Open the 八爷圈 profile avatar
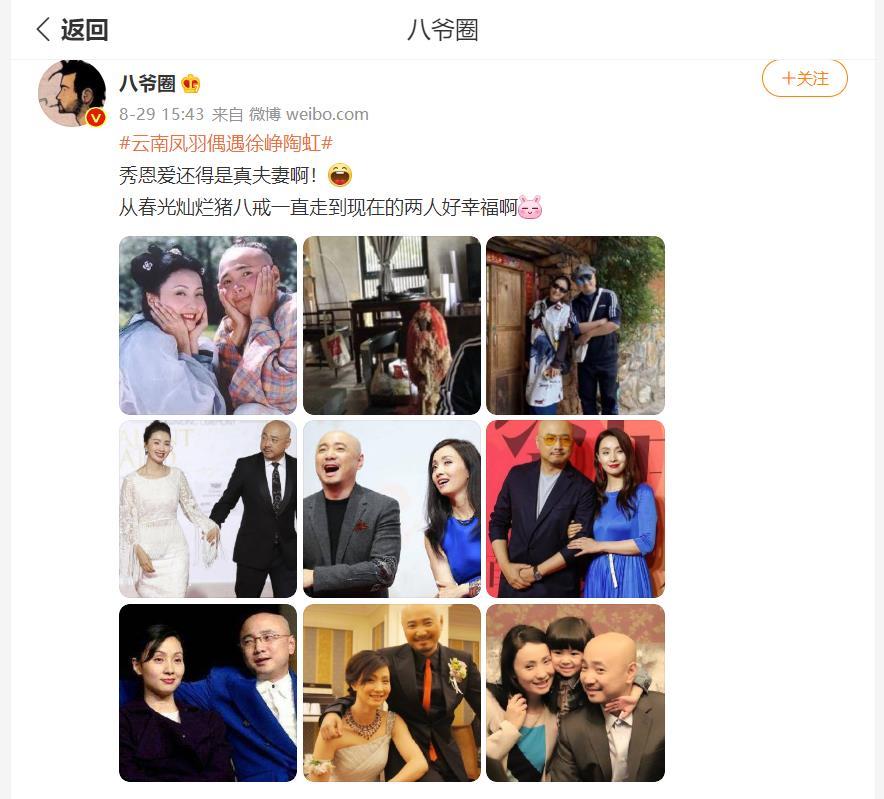884x799 pixels. pos(72,93)
